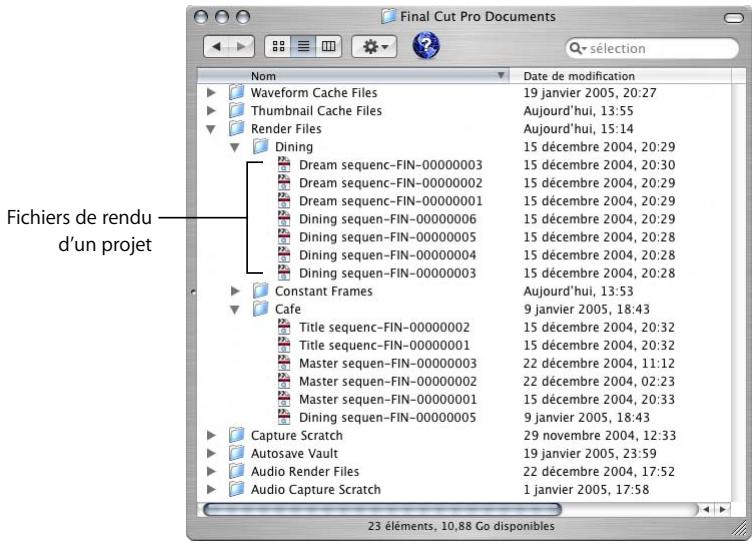Viewport: 753px width, 545px height.
Task: Select the Render Files folder icon
Action: coord(236,129)
